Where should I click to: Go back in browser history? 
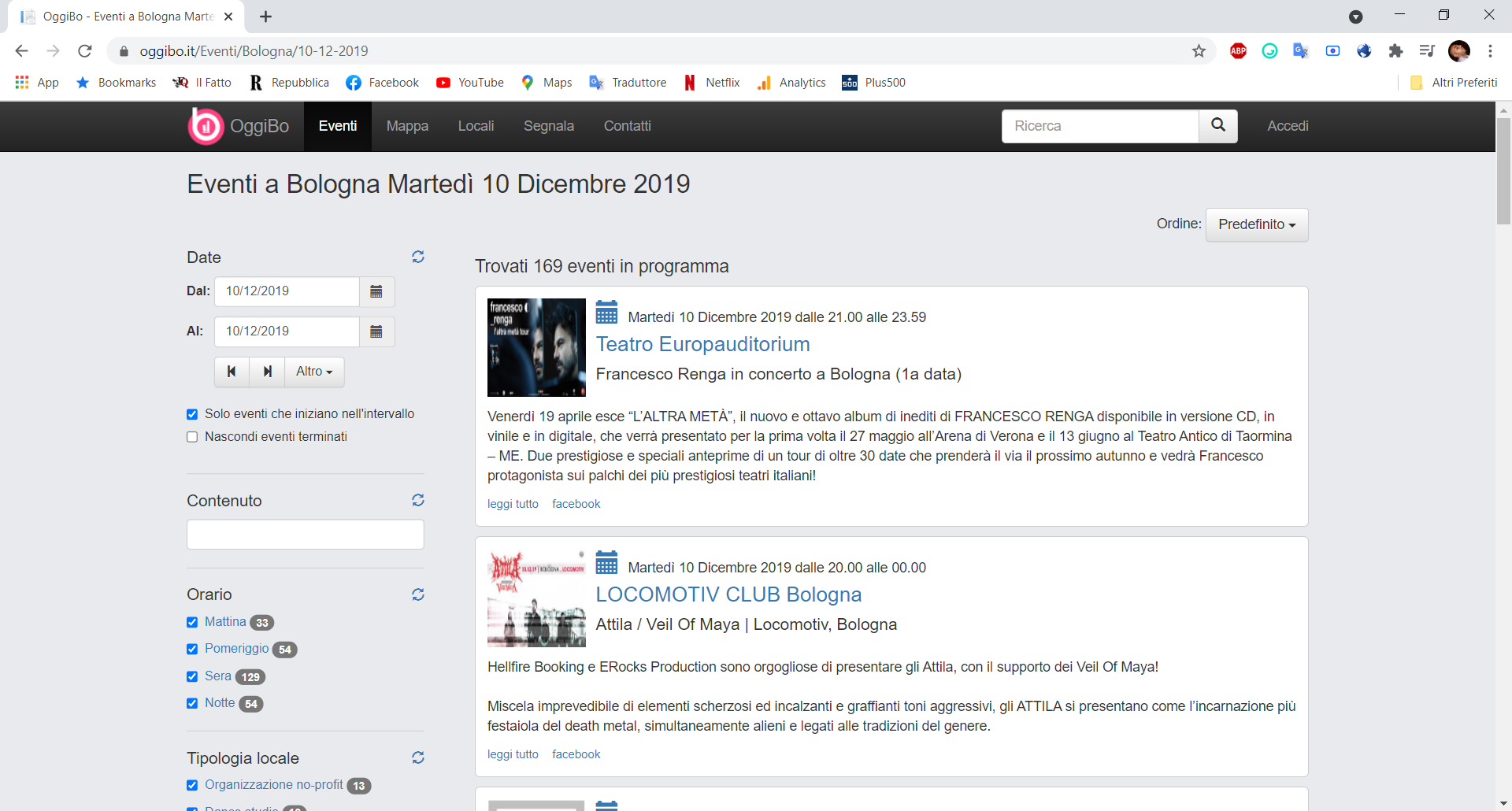(21, 51)
